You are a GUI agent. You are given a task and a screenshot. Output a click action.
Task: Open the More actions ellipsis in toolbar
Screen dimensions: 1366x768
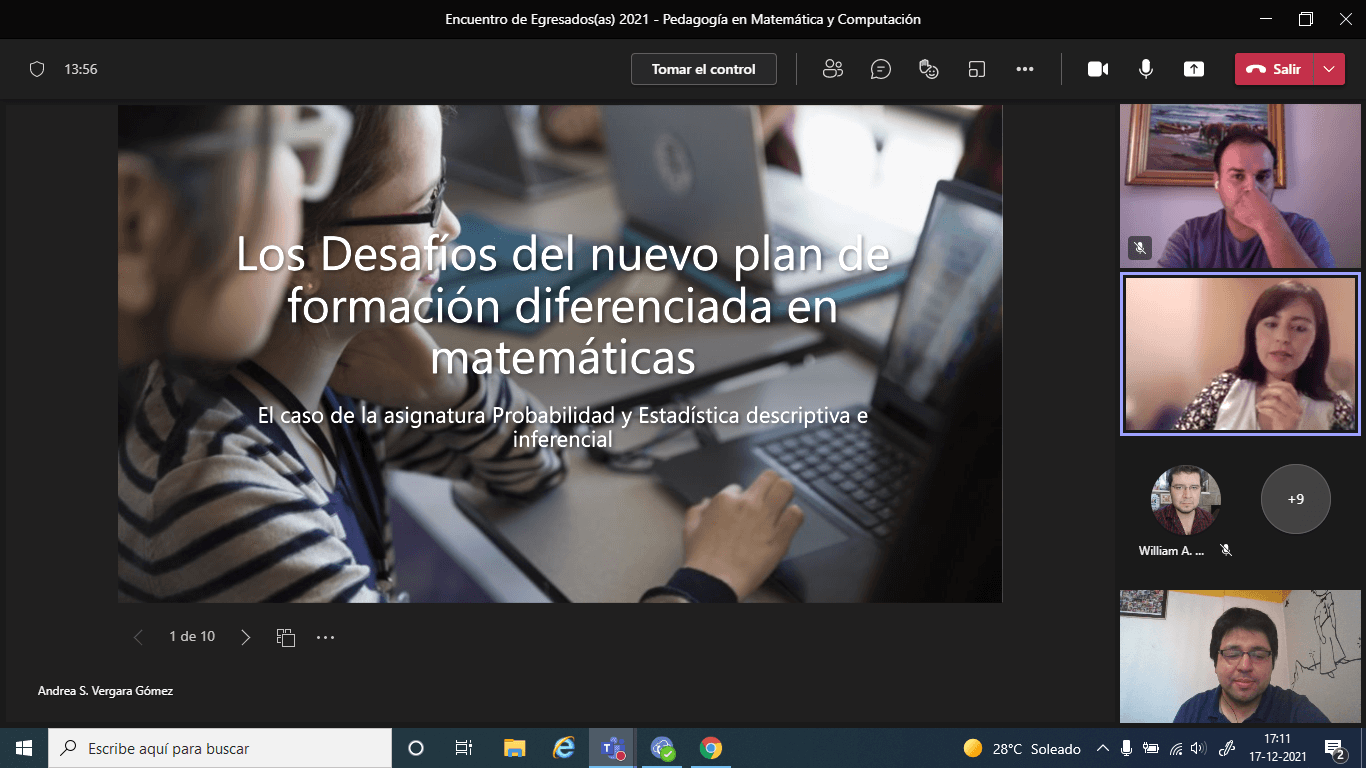click(1024, 69)
